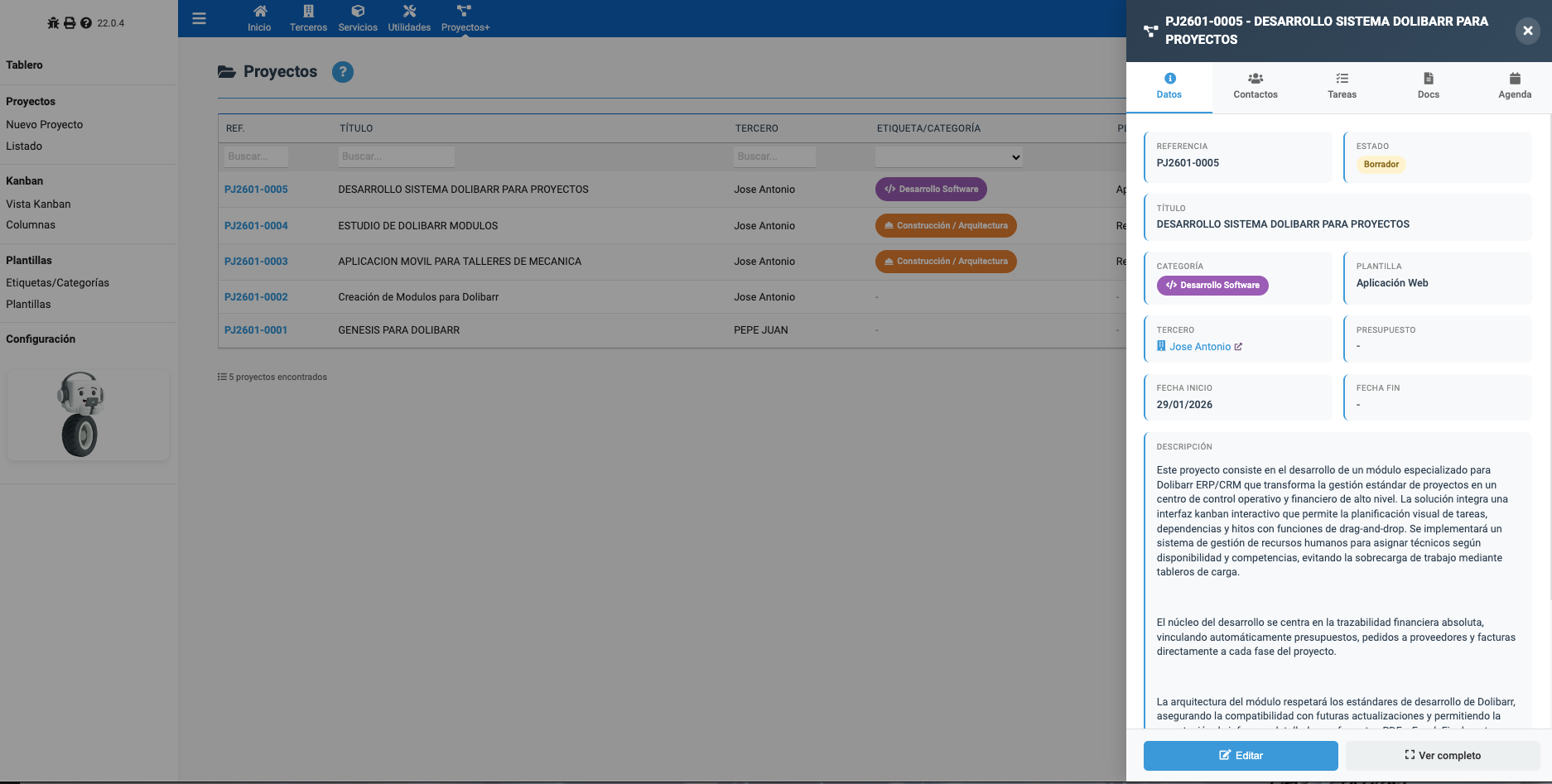
Task: Open Vista Kanban in the sidebar
Action: pos(38,204)
